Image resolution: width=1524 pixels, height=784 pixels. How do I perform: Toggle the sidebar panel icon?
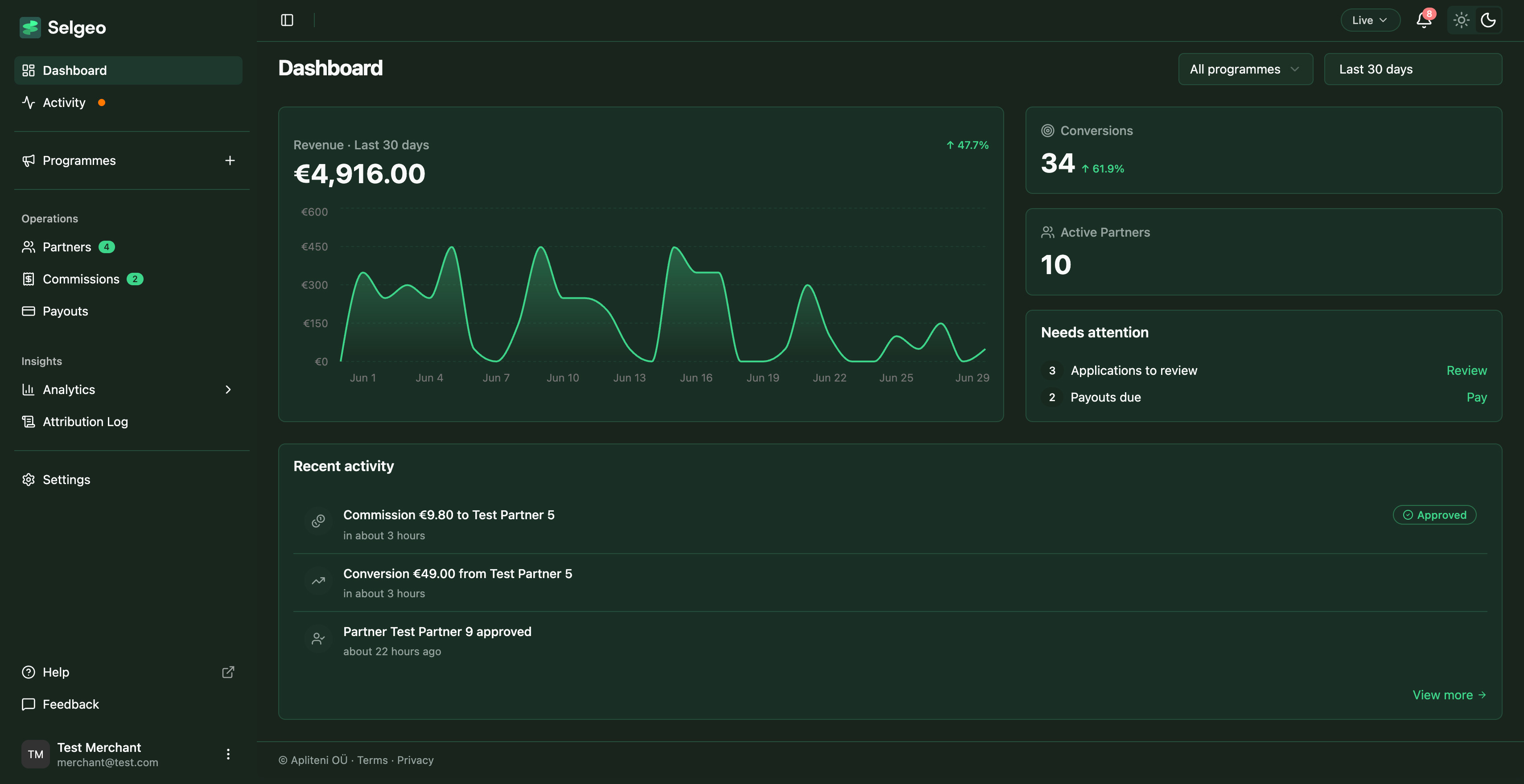click(x=287, y=20)
